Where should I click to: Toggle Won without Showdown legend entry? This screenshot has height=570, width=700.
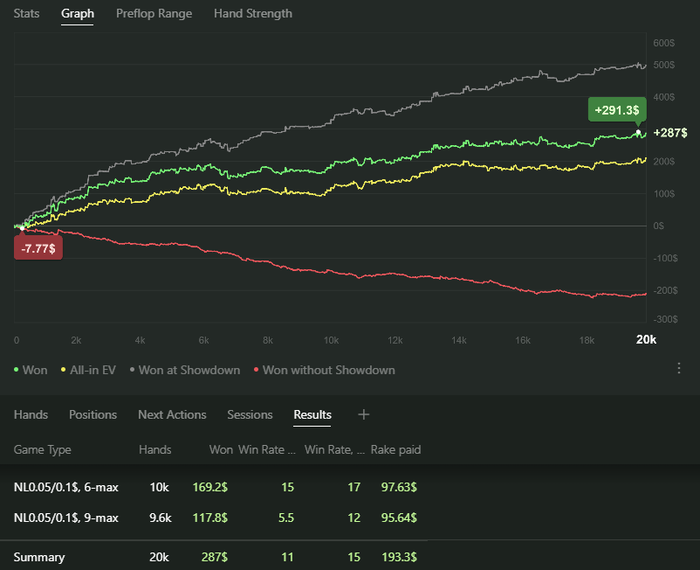click(324, 370)
